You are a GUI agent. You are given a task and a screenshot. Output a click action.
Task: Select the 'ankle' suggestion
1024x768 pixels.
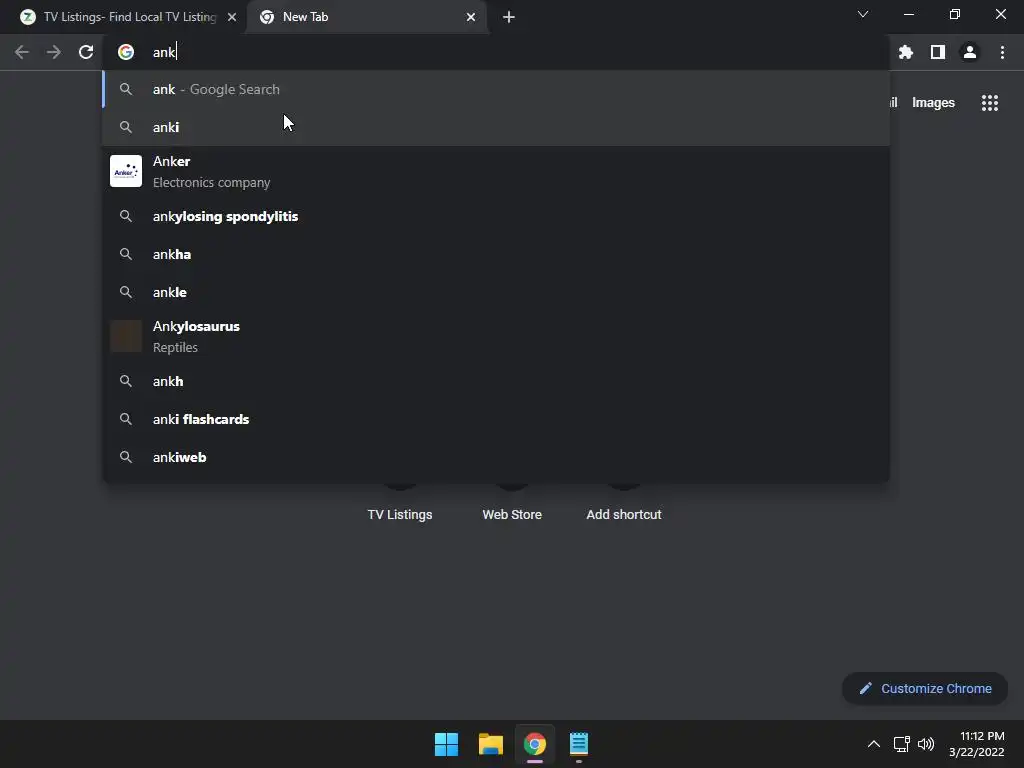click(496, 292)
